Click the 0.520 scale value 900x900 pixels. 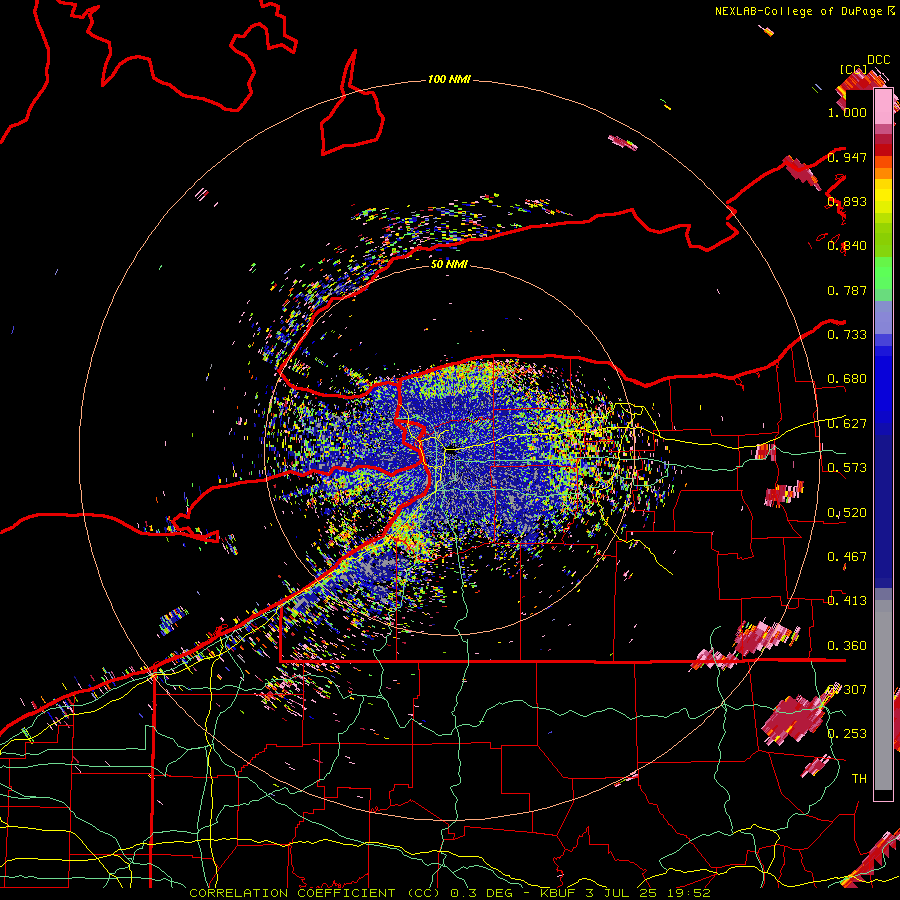847,513
